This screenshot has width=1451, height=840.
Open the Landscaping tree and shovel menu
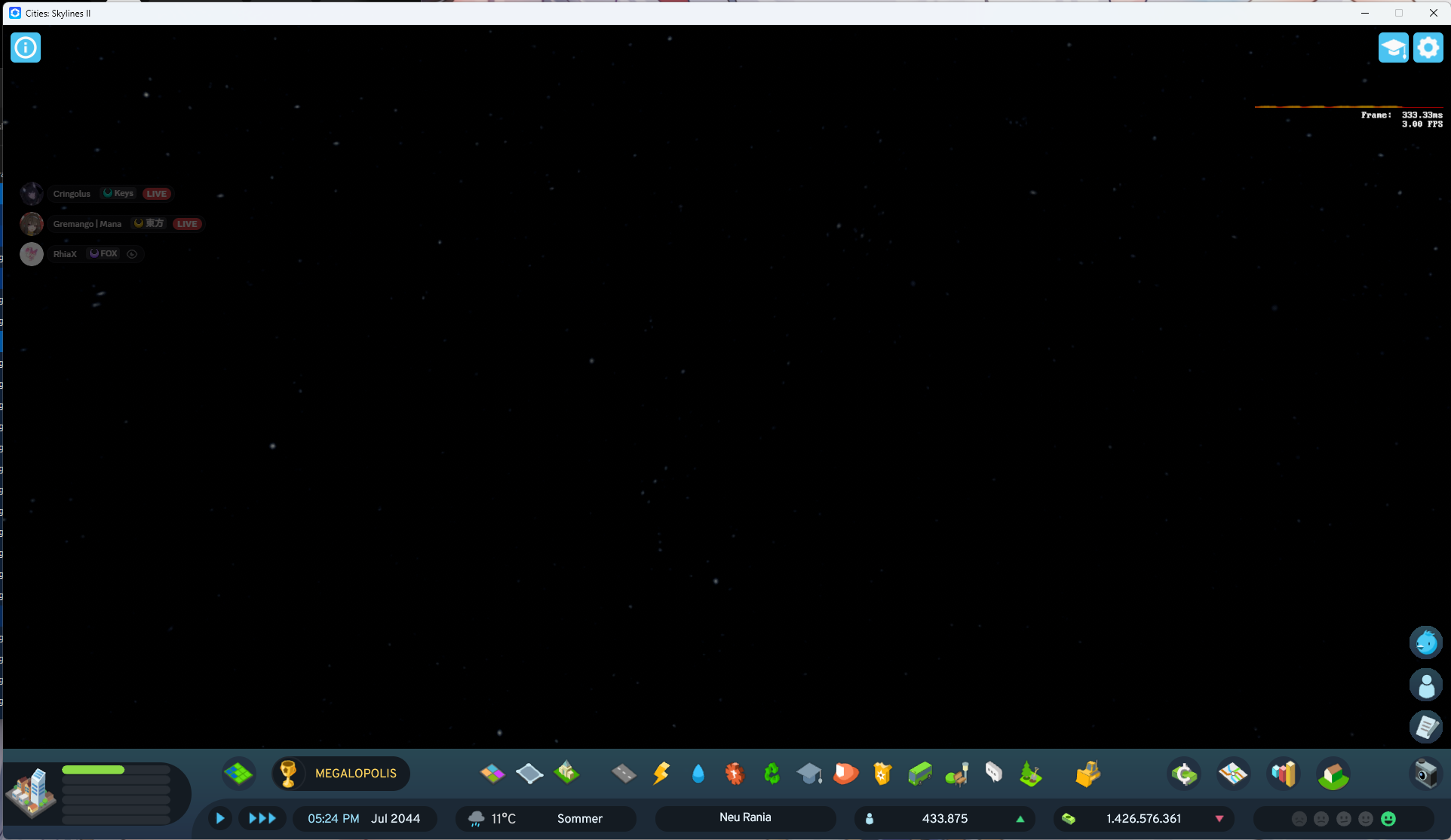(1030, 774)
